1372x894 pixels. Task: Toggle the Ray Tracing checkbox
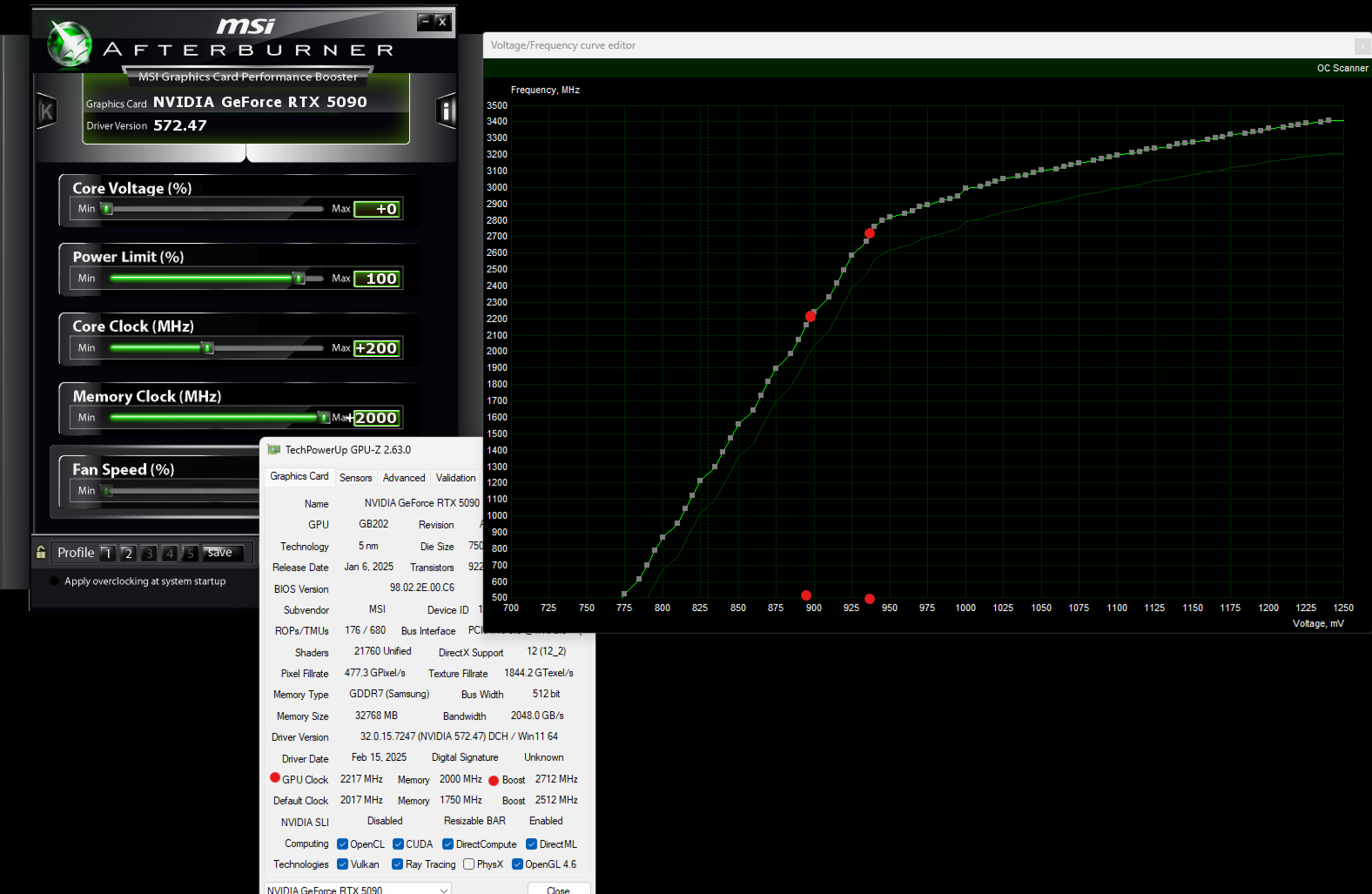coord(397,864)
